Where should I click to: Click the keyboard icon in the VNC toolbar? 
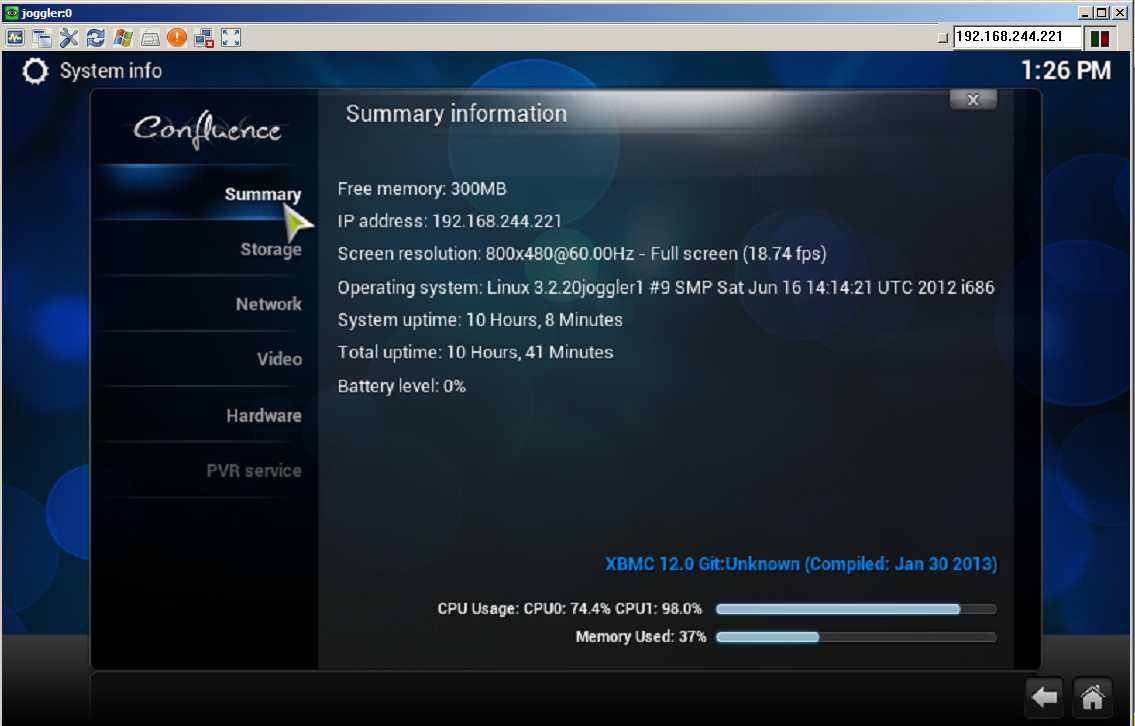tap(150, 38)
